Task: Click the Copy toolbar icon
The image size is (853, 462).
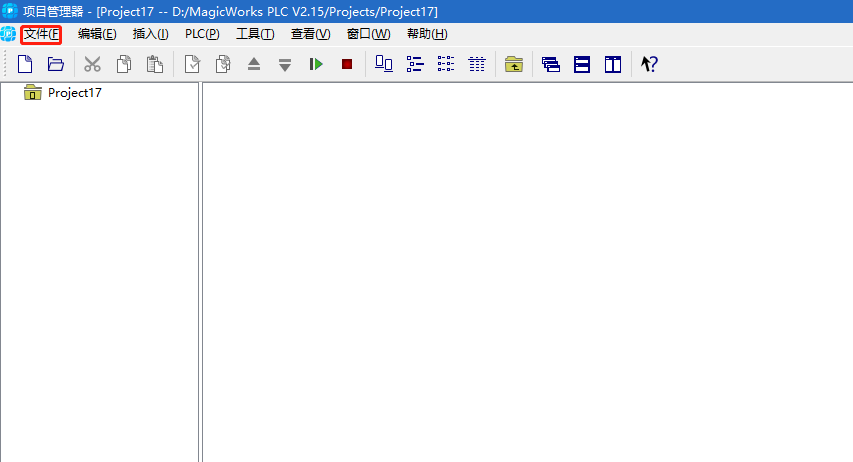Action: click(123, 64)
